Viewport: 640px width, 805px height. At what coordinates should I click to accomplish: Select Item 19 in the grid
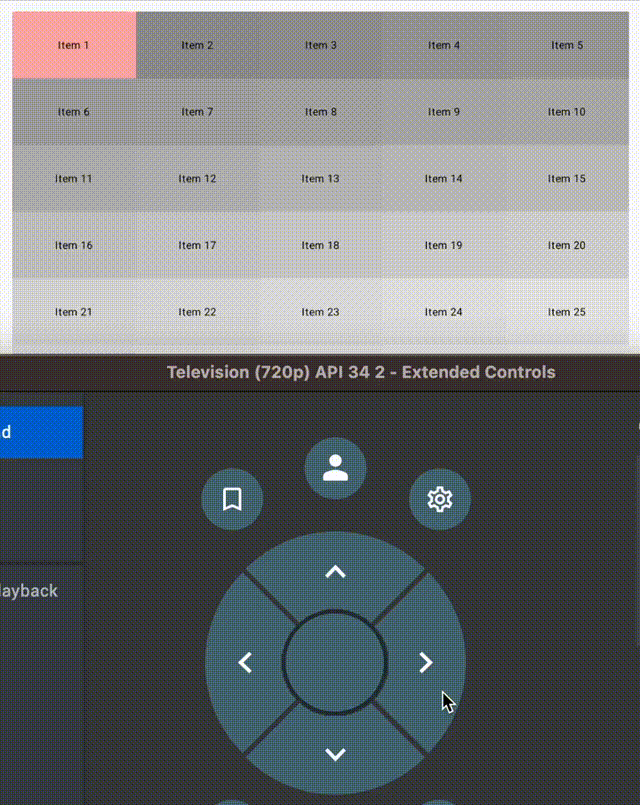(x=444, y=245)
